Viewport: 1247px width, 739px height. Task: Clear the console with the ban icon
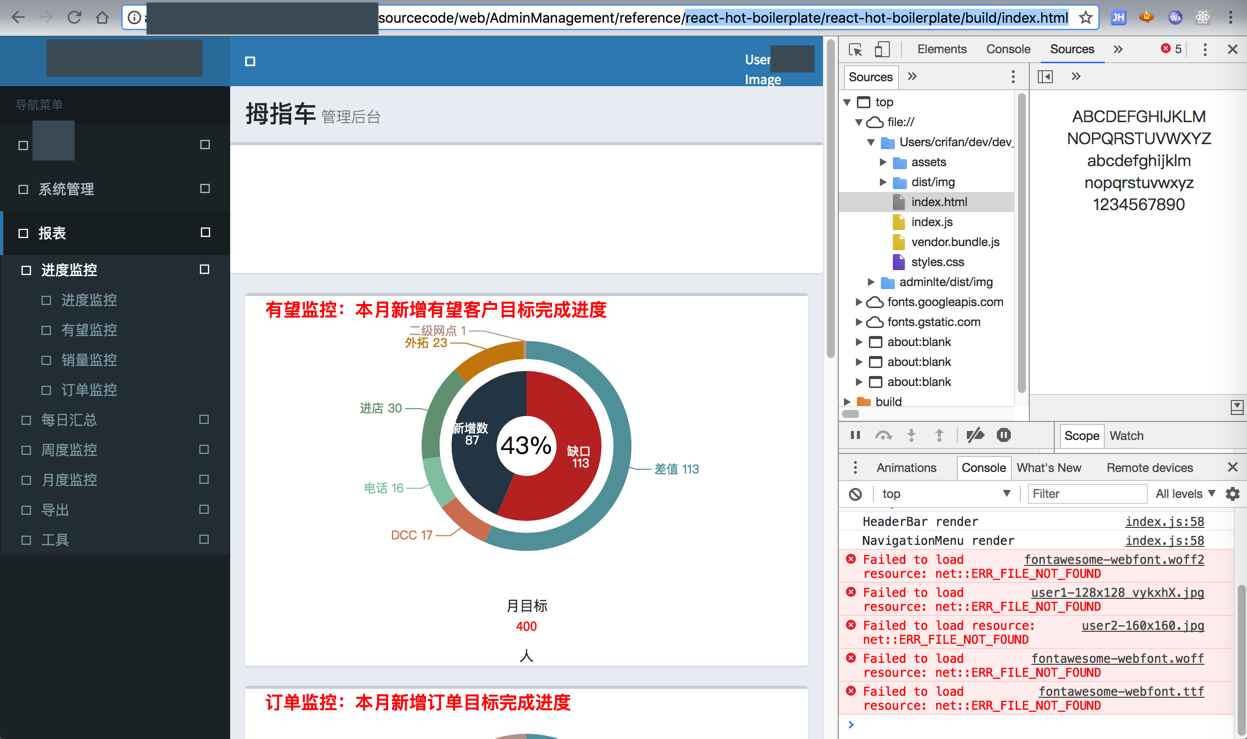855,494
